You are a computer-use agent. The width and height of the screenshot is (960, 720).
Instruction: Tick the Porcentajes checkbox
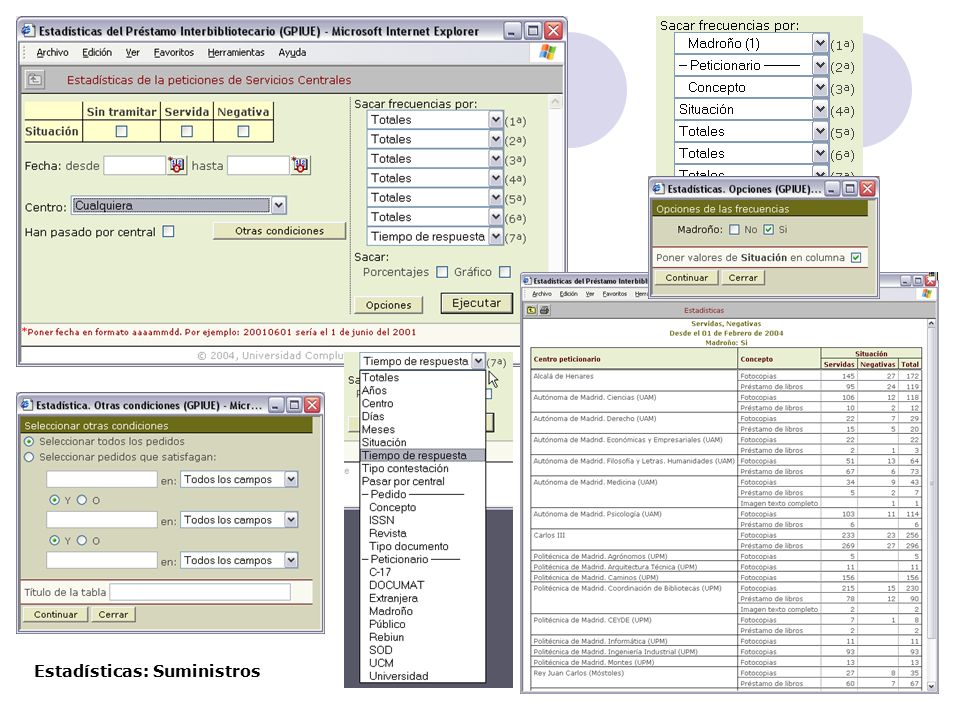pos(442,272)
